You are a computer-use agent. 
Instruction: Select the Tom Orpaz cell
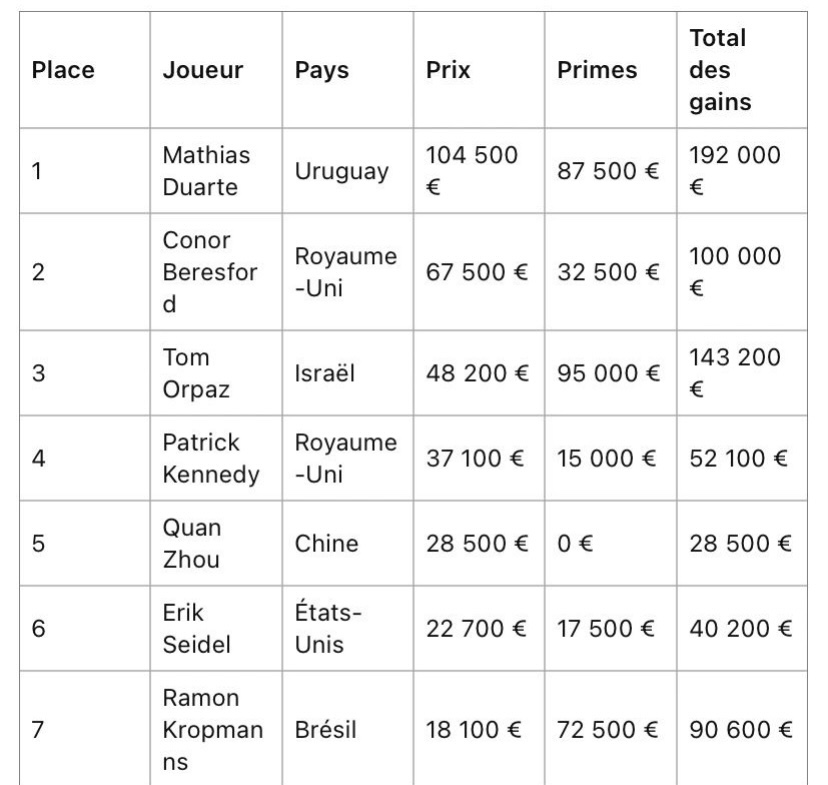[196, 373]
